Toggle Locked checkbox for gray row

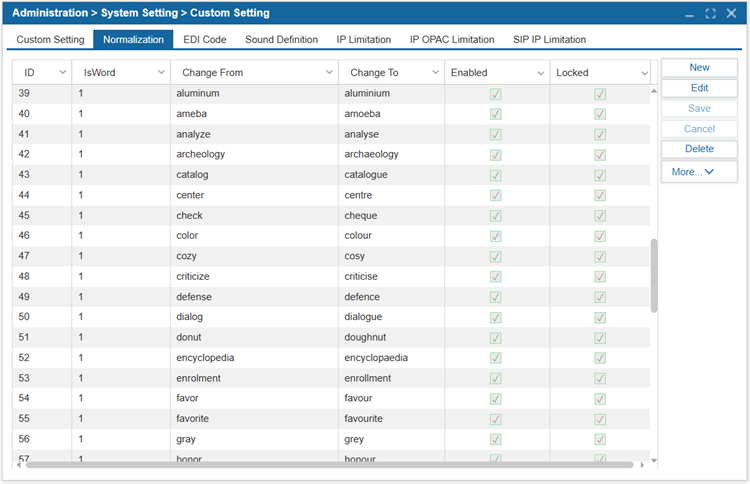click(600, 439)
